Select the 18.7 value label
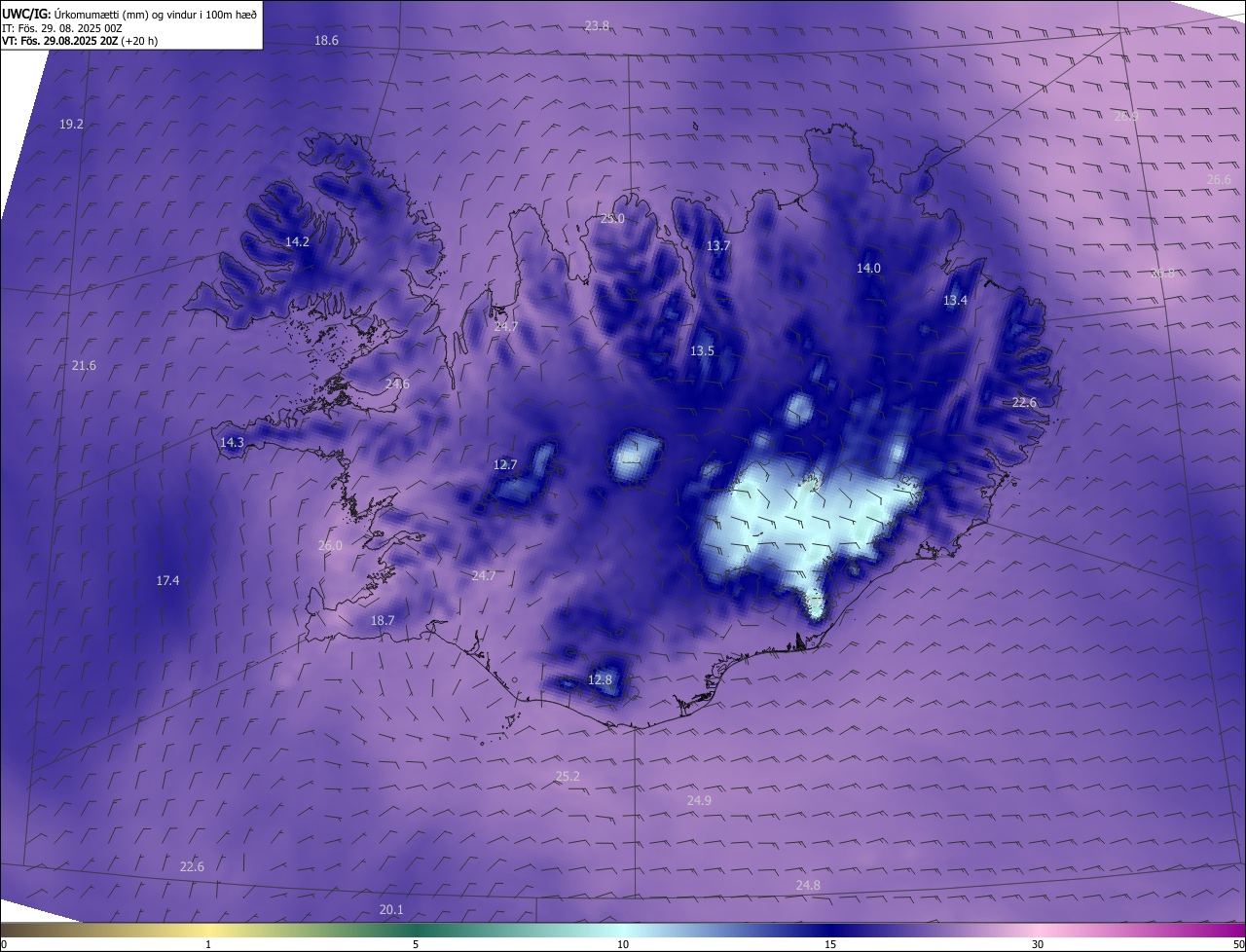The image size is (1246, 952). point(383,621)
